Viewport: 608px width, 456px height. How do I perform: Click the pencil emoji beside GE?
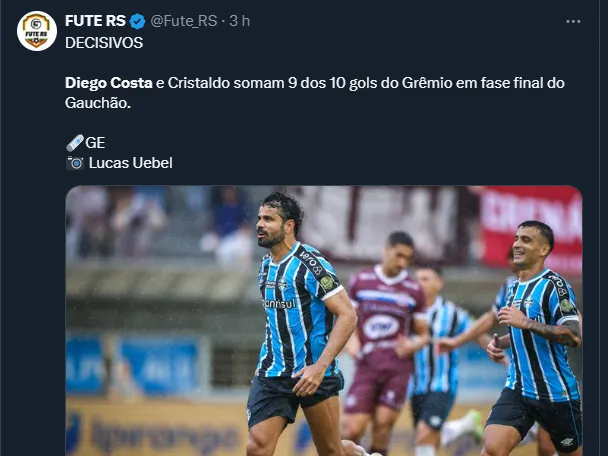75,143
